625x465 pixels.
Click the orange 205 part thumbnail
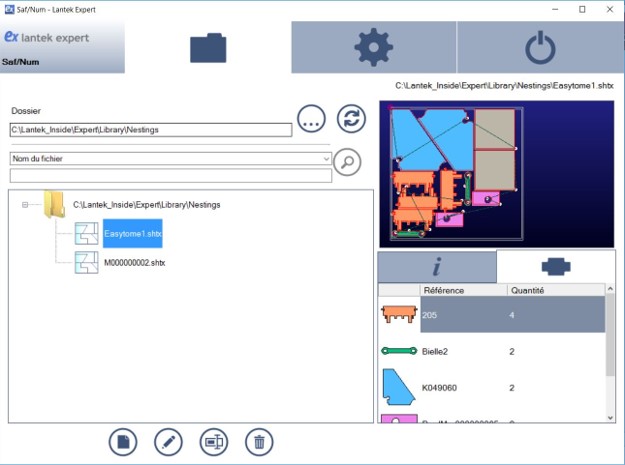(399, 314)
